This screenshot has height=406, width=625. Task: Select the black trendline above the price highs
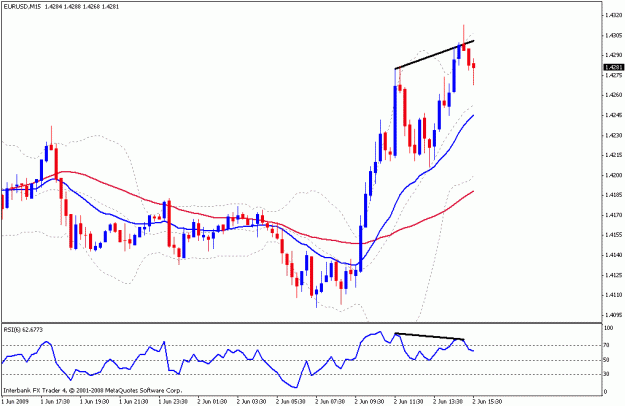434,55
